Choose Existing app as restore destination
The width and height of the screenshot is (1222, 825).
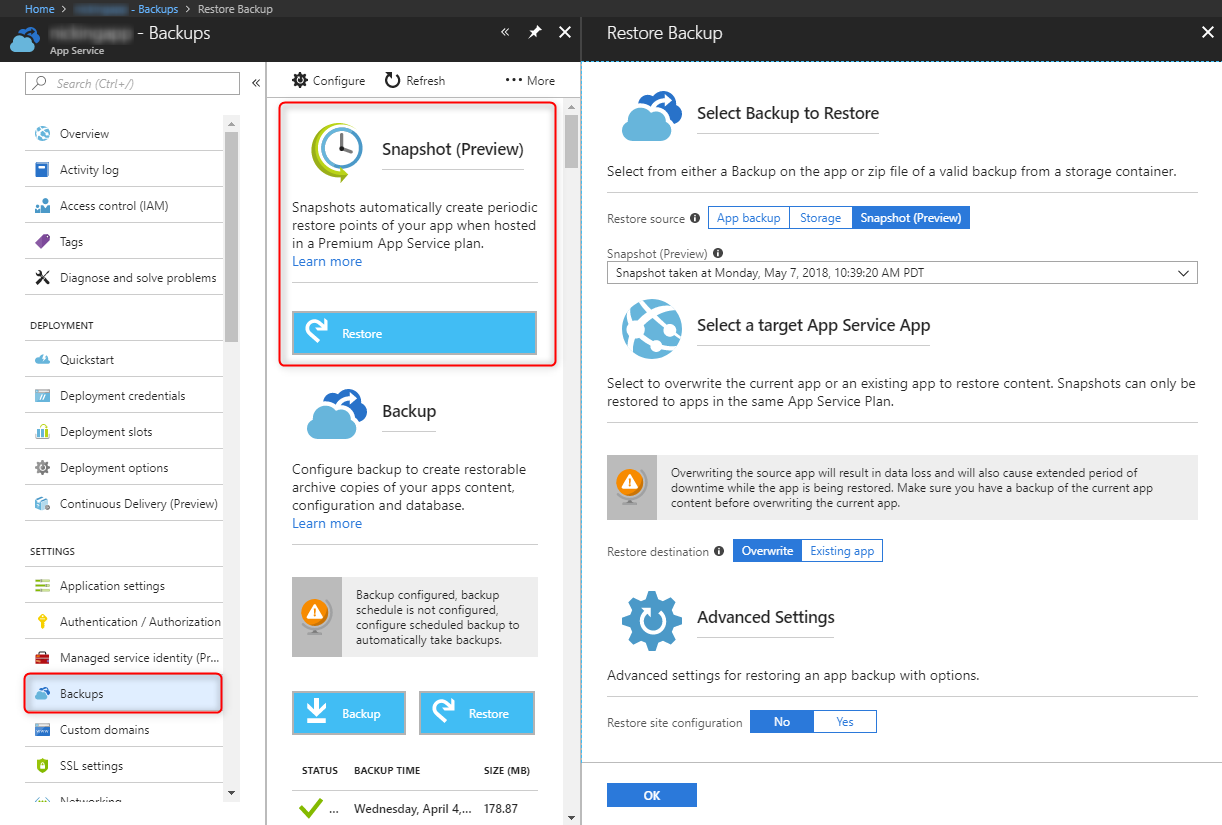[x=841, y=551]
